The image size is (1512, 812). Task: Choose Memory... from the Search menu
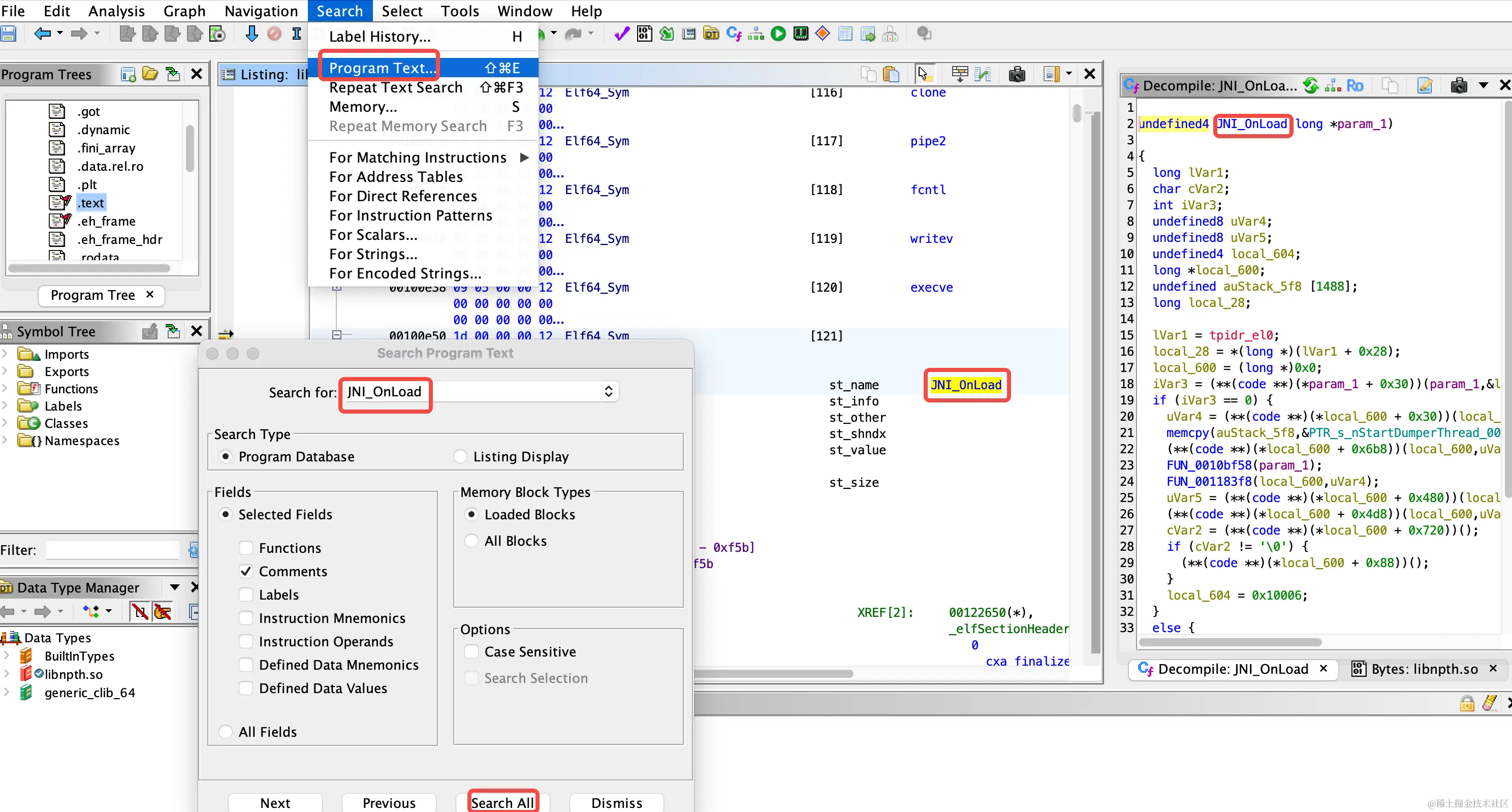(x=423, y=107)
